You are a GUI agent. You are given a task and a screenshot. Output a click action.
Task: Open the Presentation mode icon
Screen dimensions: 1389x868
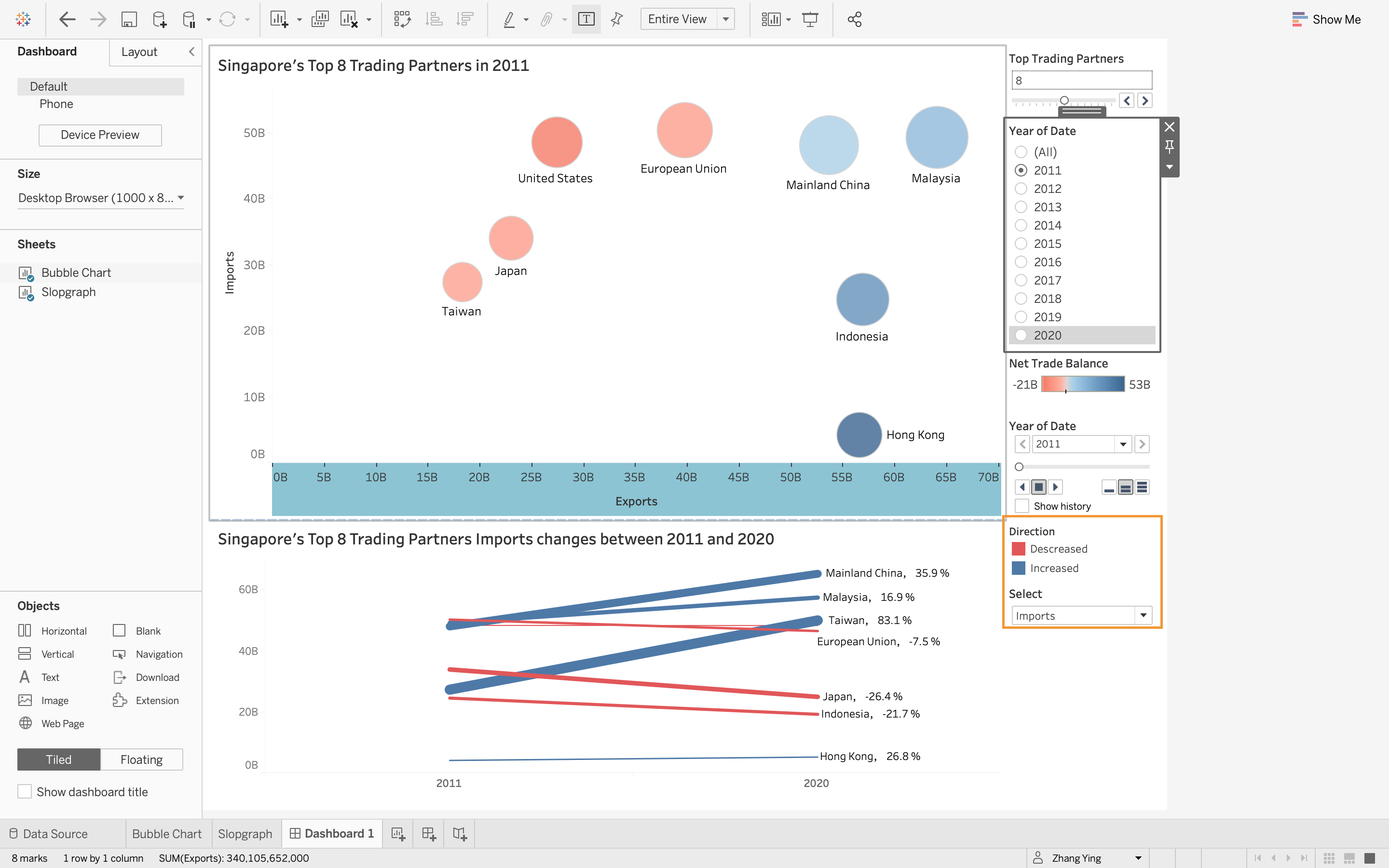pyautogui.click(x=810, y=19)
